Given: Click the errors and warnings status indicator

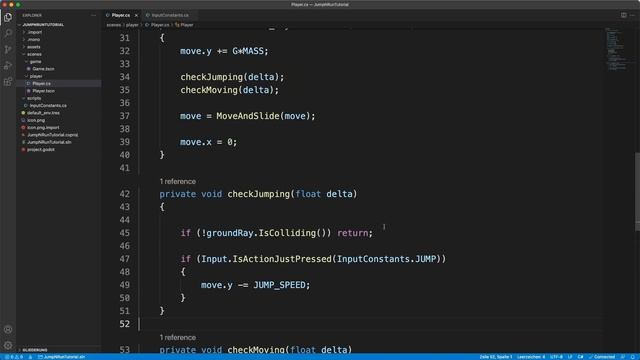Looking at the screenshot, I should point(14,357).
